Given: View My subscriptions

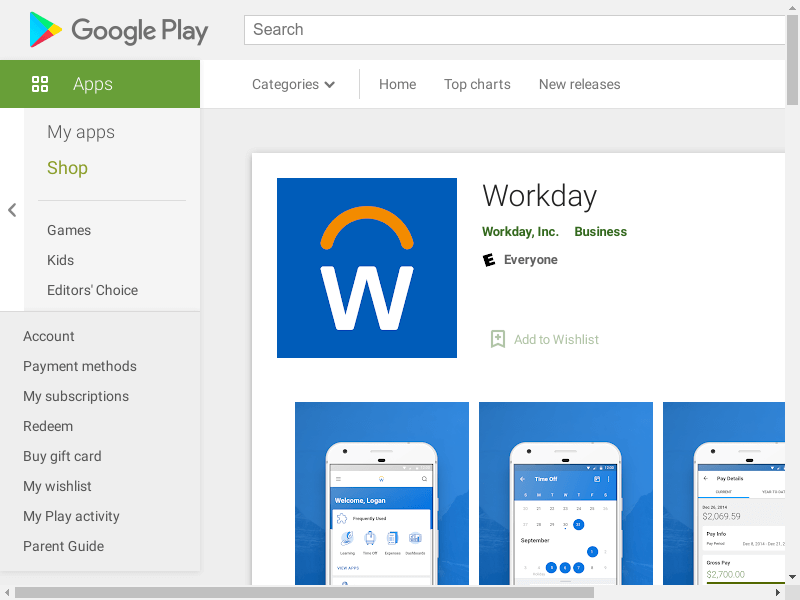Looking at the screenshot, I should coord(76,396).
